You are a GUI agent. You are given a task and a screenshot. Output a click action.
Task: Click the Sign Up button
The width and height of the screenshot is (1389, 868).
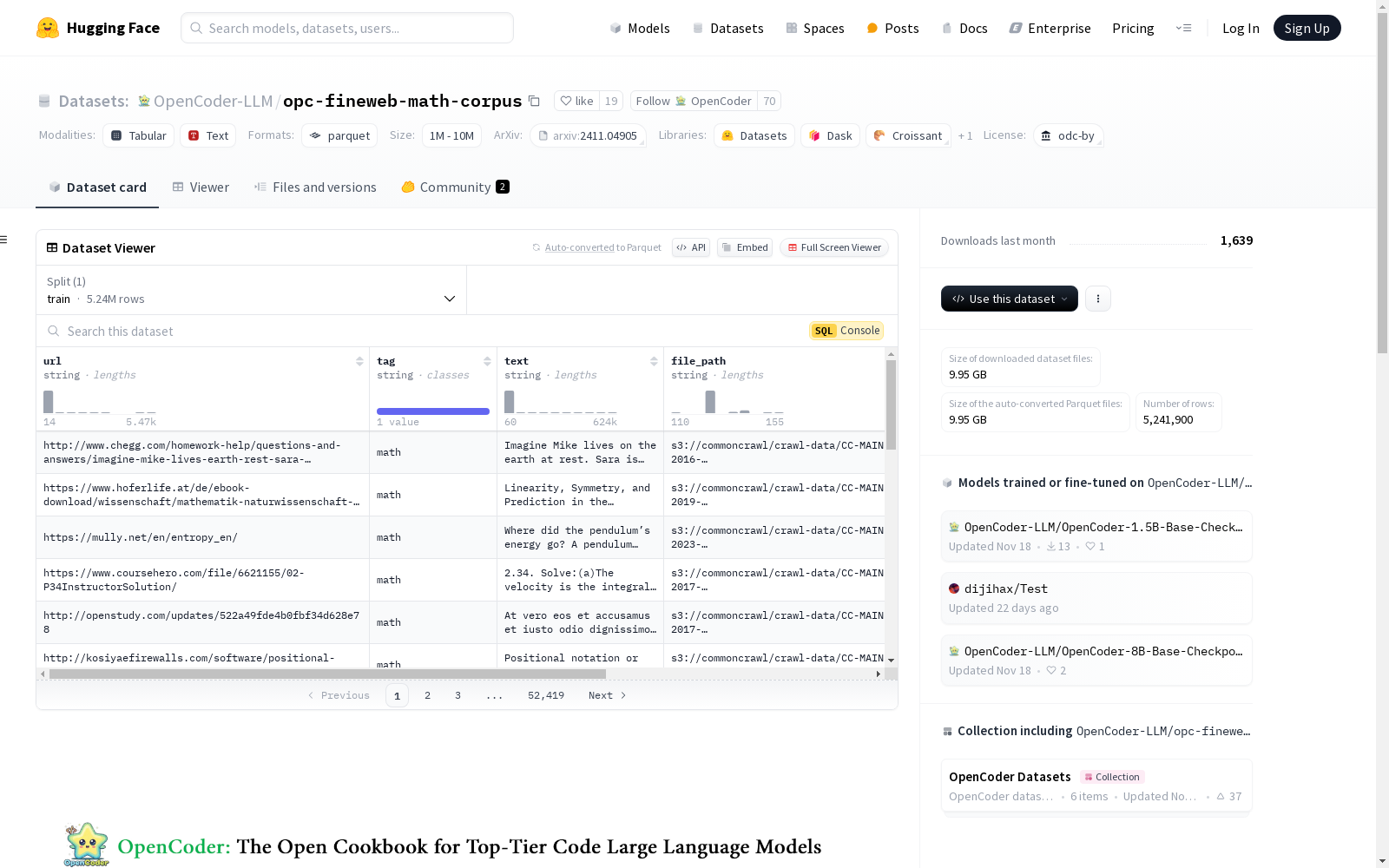(x=1307, y=29)
